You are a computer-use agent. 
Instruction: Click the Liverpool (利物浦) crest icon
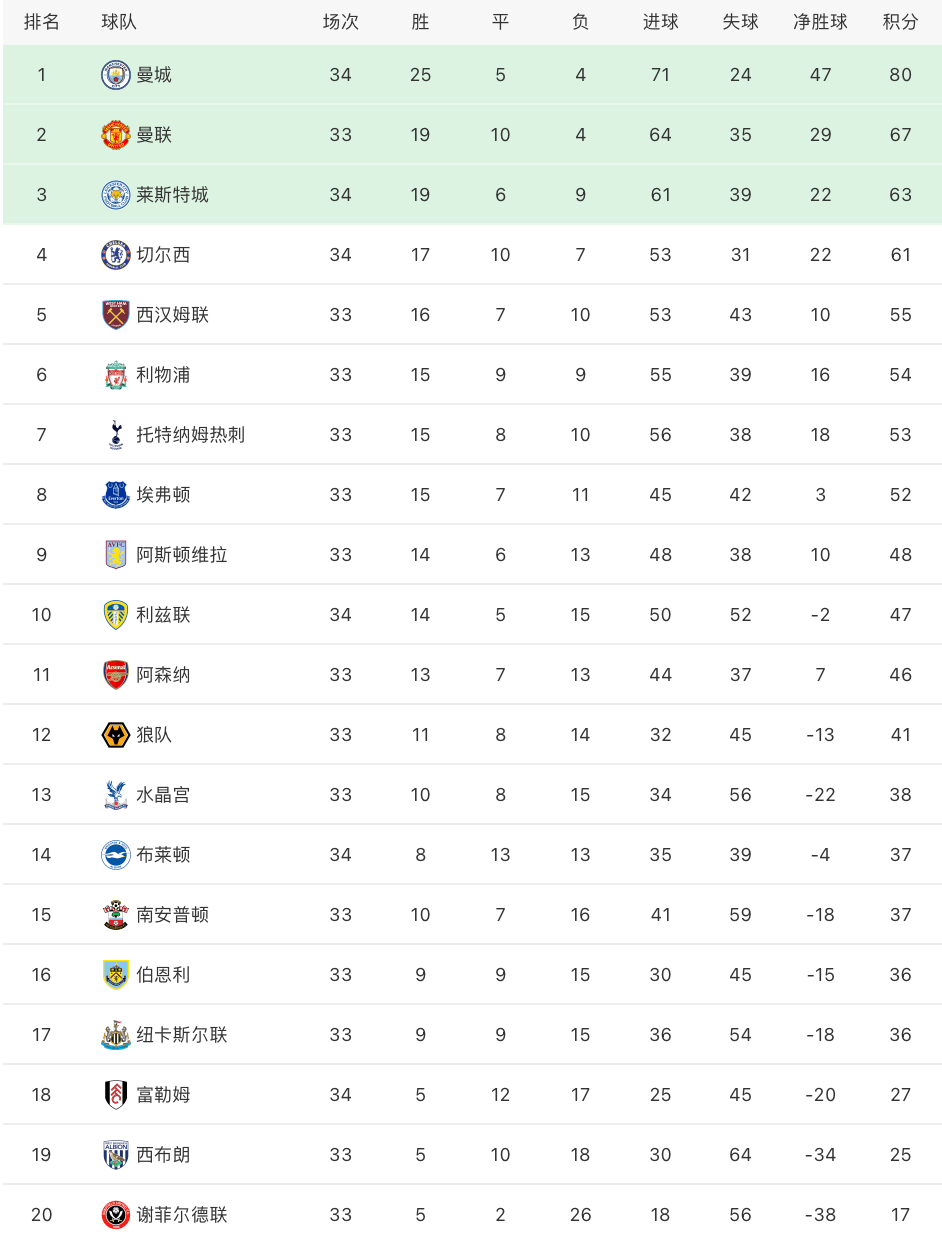(x=116, y=375)
